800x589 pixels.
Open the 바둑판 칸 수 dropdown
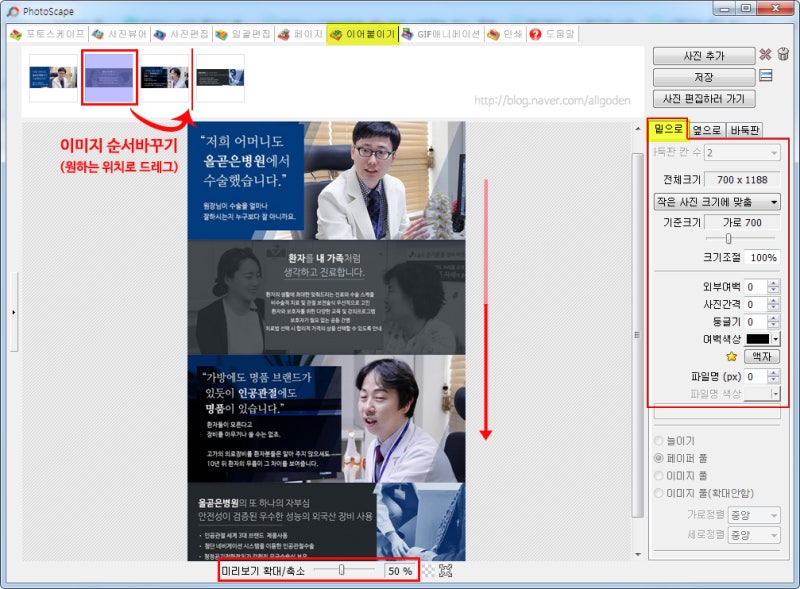tap(742, 153)
